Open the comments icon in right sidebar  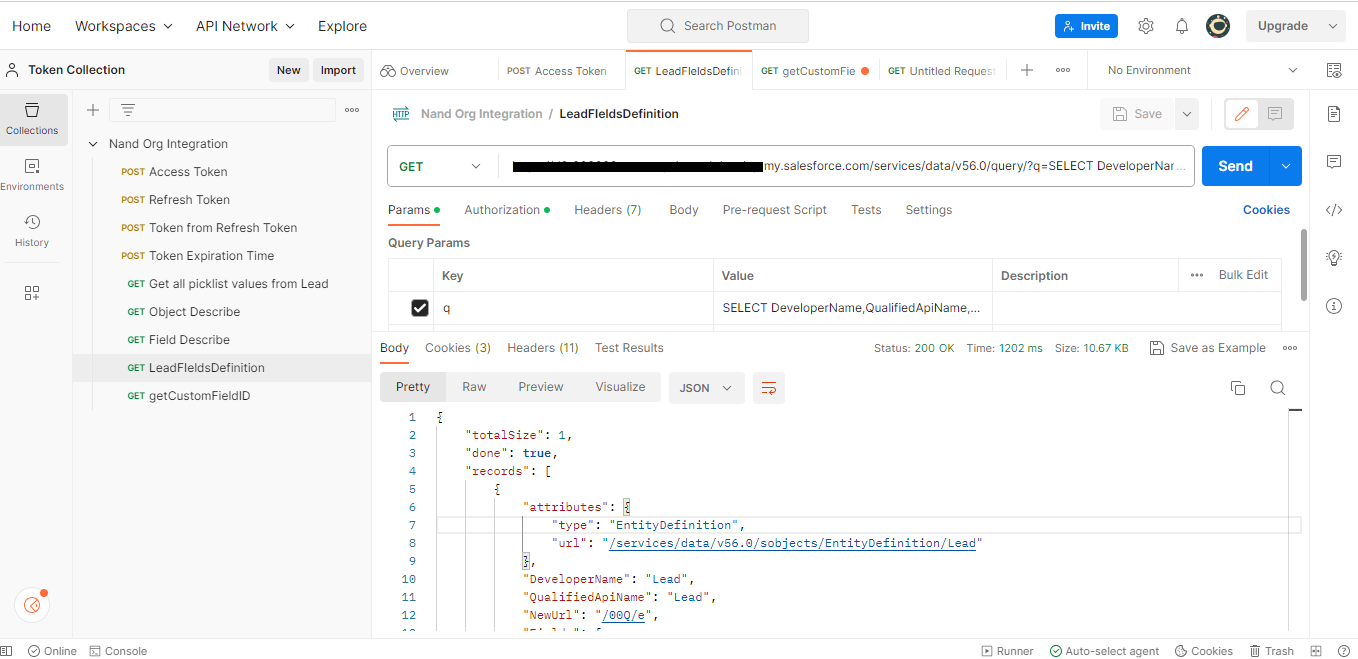tap(1334, 162)
